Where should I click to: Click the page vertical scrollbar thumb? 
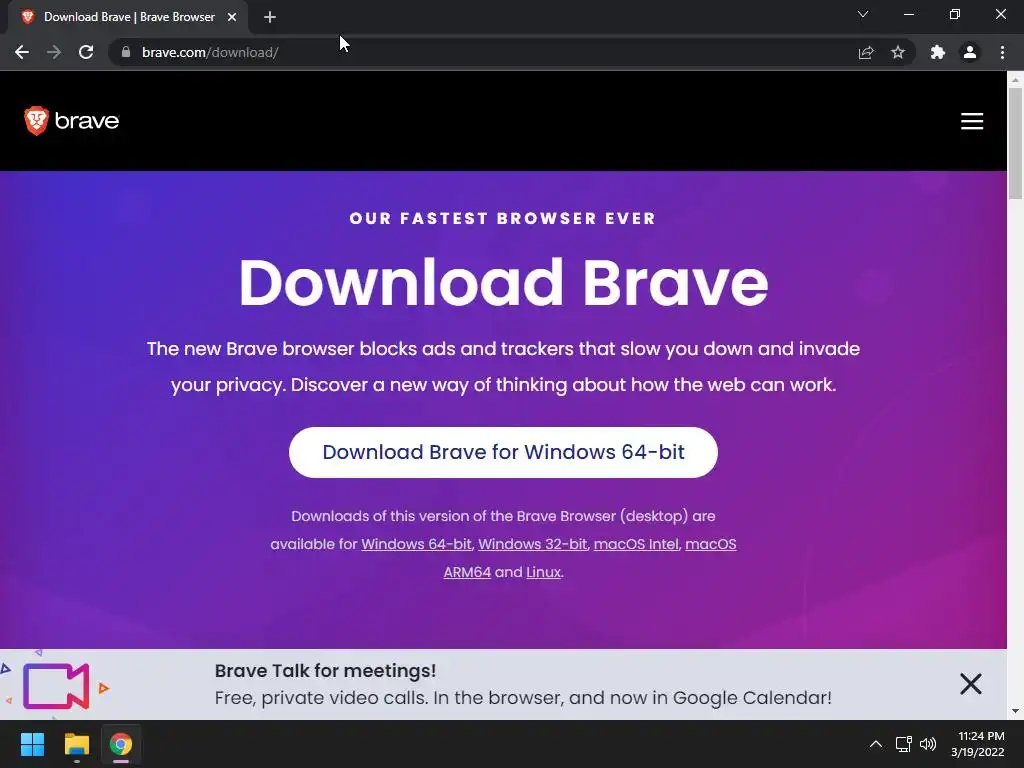tap(1015, 143)
